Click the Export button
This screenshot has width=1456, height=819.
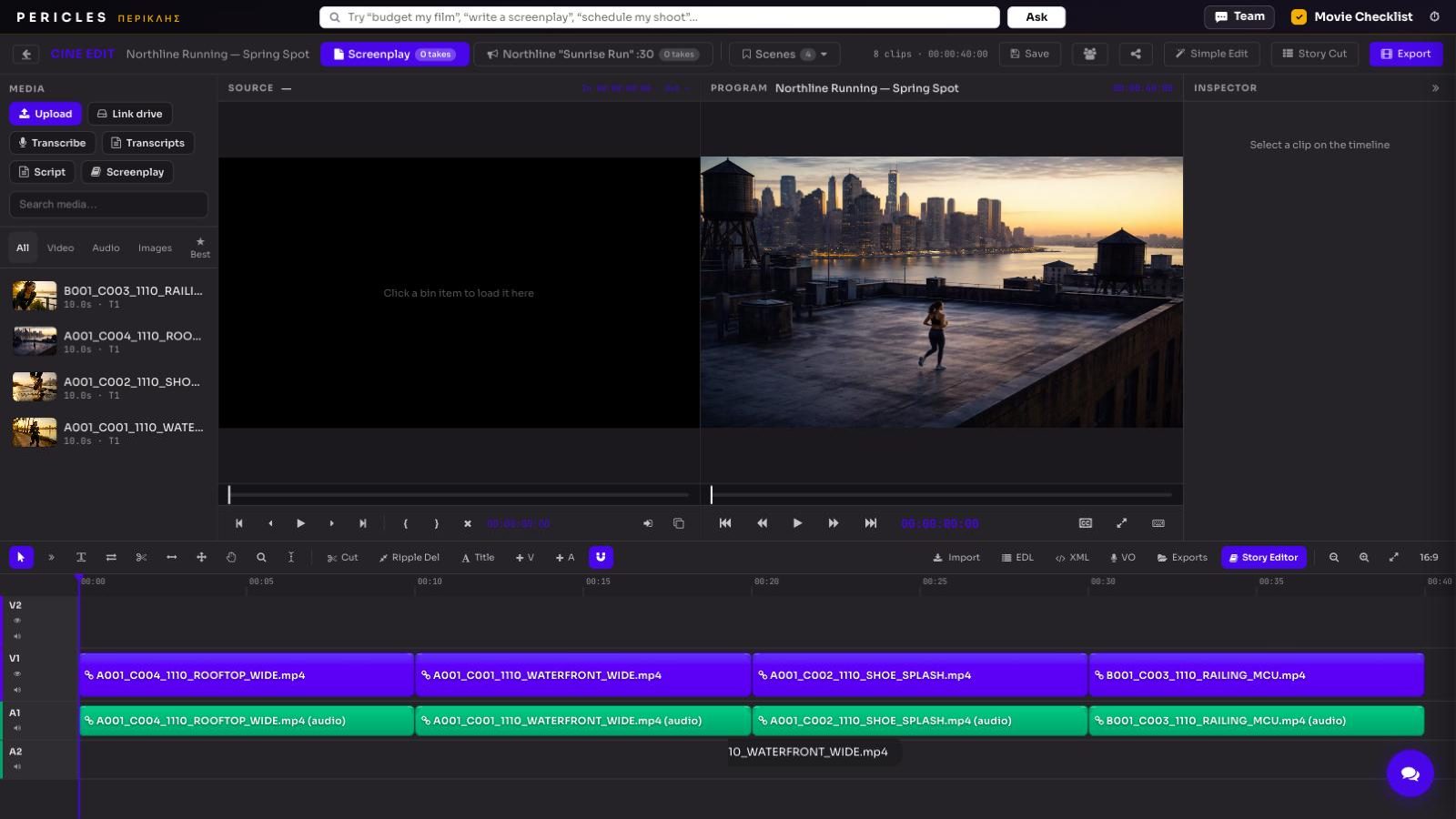1406,54
